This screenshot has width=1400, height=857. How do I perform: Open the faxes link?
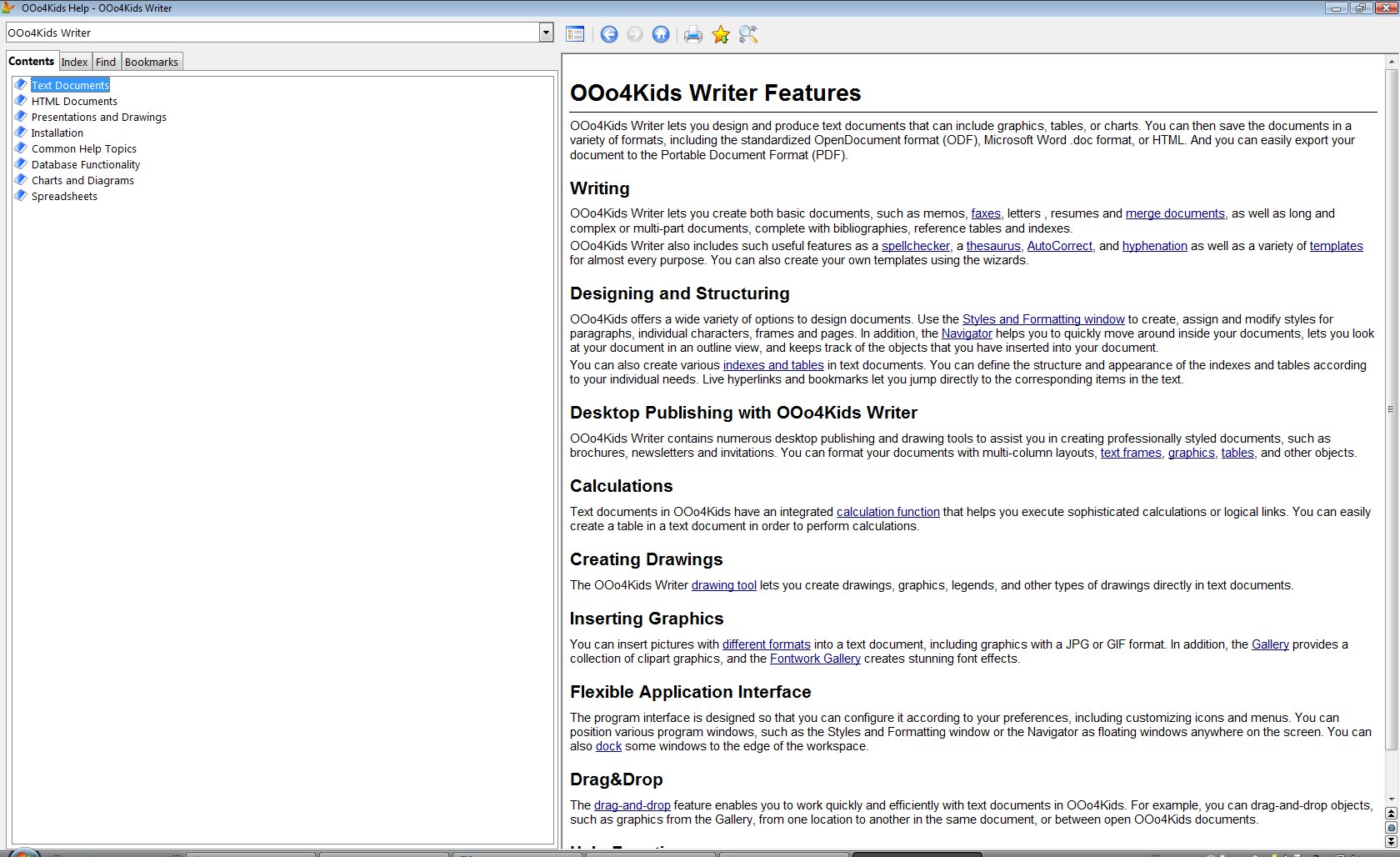[x=986, y=213]
